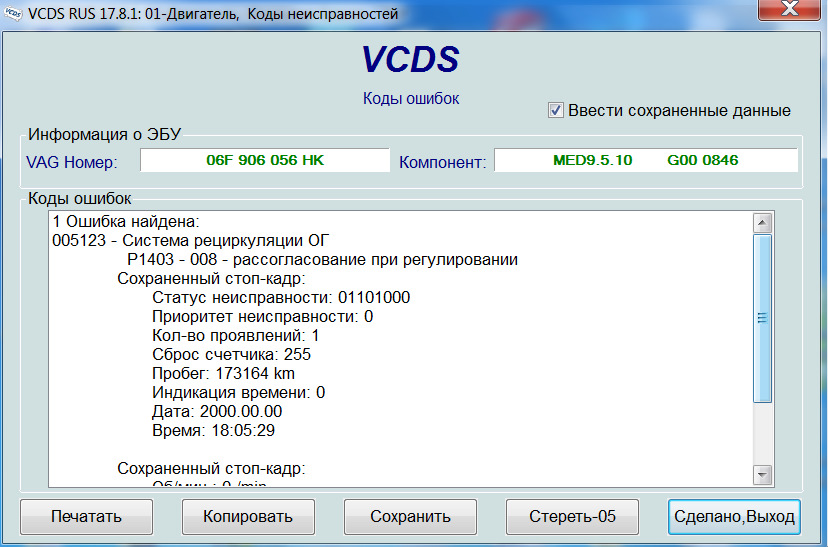This screenshot has width=828, height=547.
Task: Select 'Дата: 2000.00.00' line
Action: click(x=217, y=412)
